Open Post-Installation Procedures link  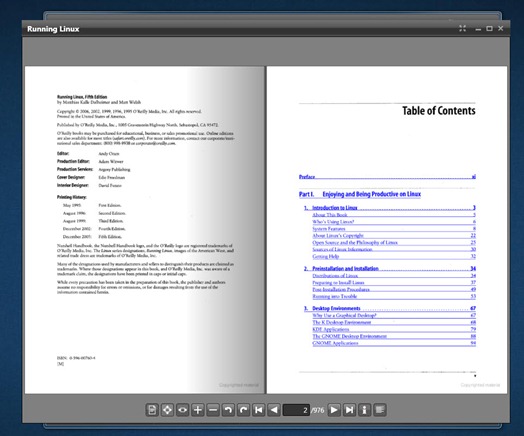pos(394,289)
